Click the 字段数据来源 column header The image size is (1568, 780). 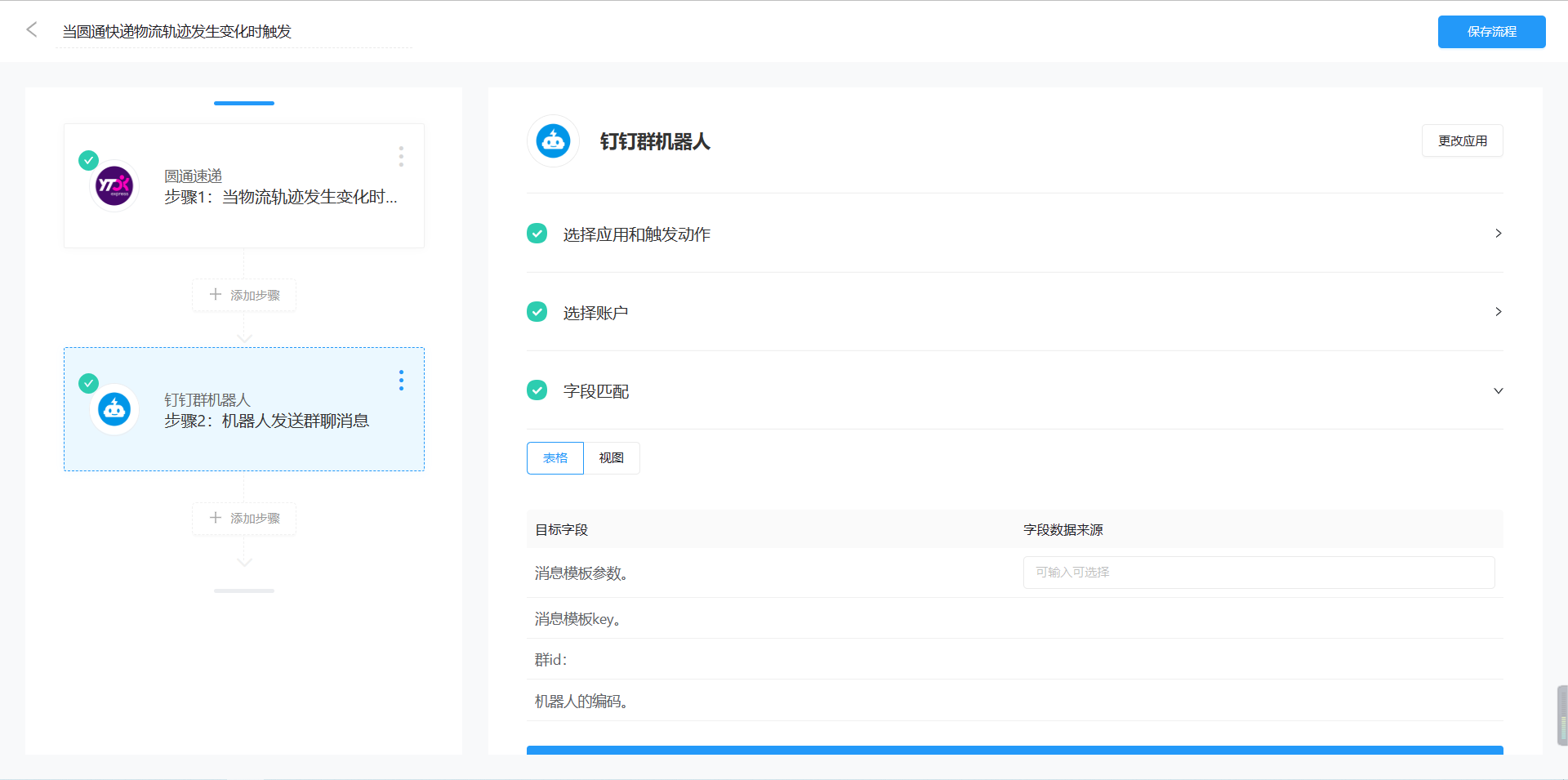[1063, 530]
